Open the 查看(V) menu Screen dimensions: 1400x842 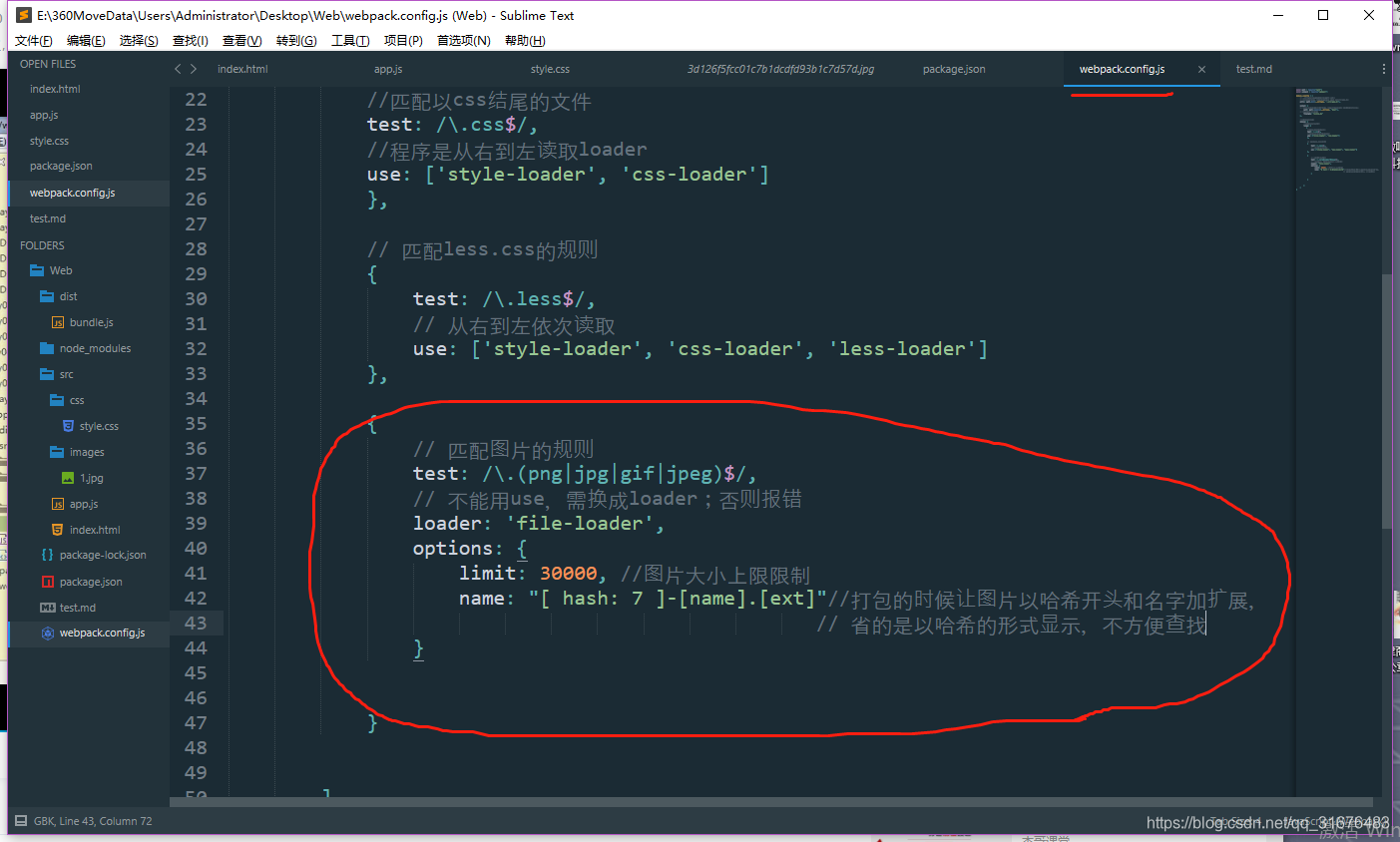pyautogui.click(x=242, y=41)
